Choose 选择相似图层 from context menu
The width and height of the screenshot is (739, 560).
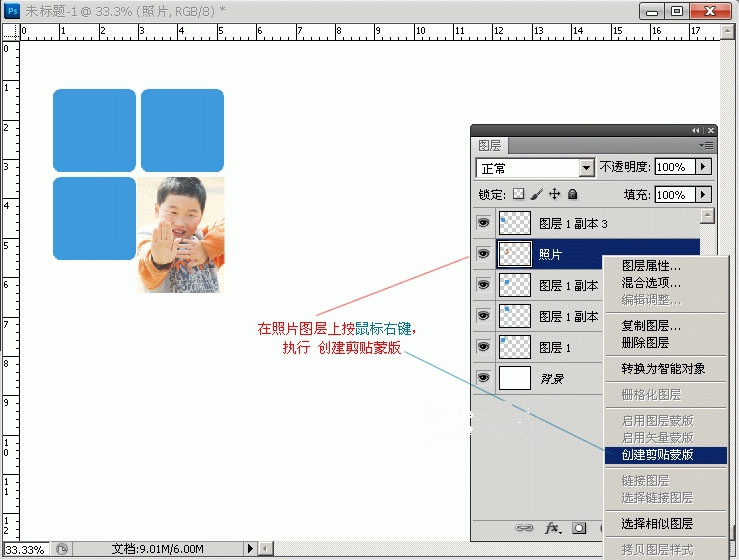point(657,524)
